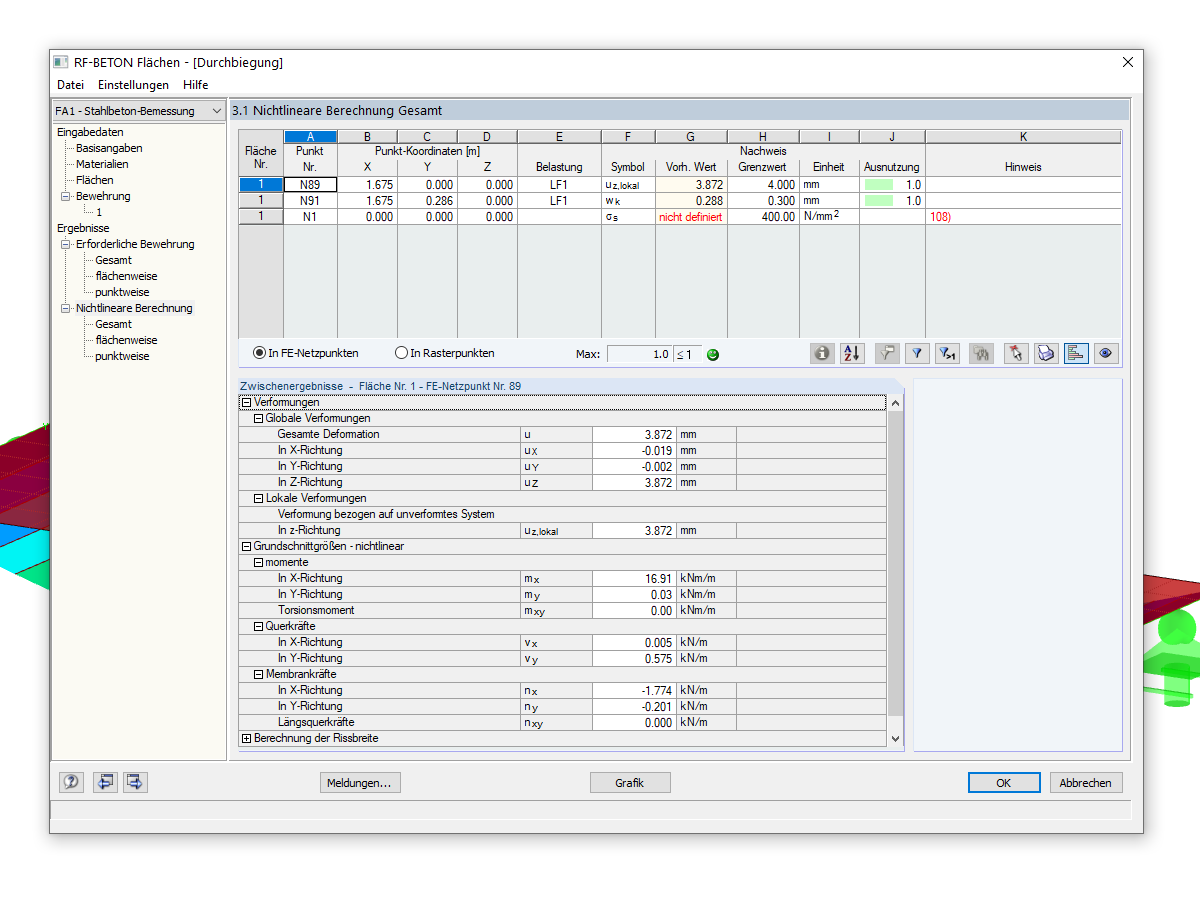Click the N91 point cell
1200x900 pixels.
[311, 201]
